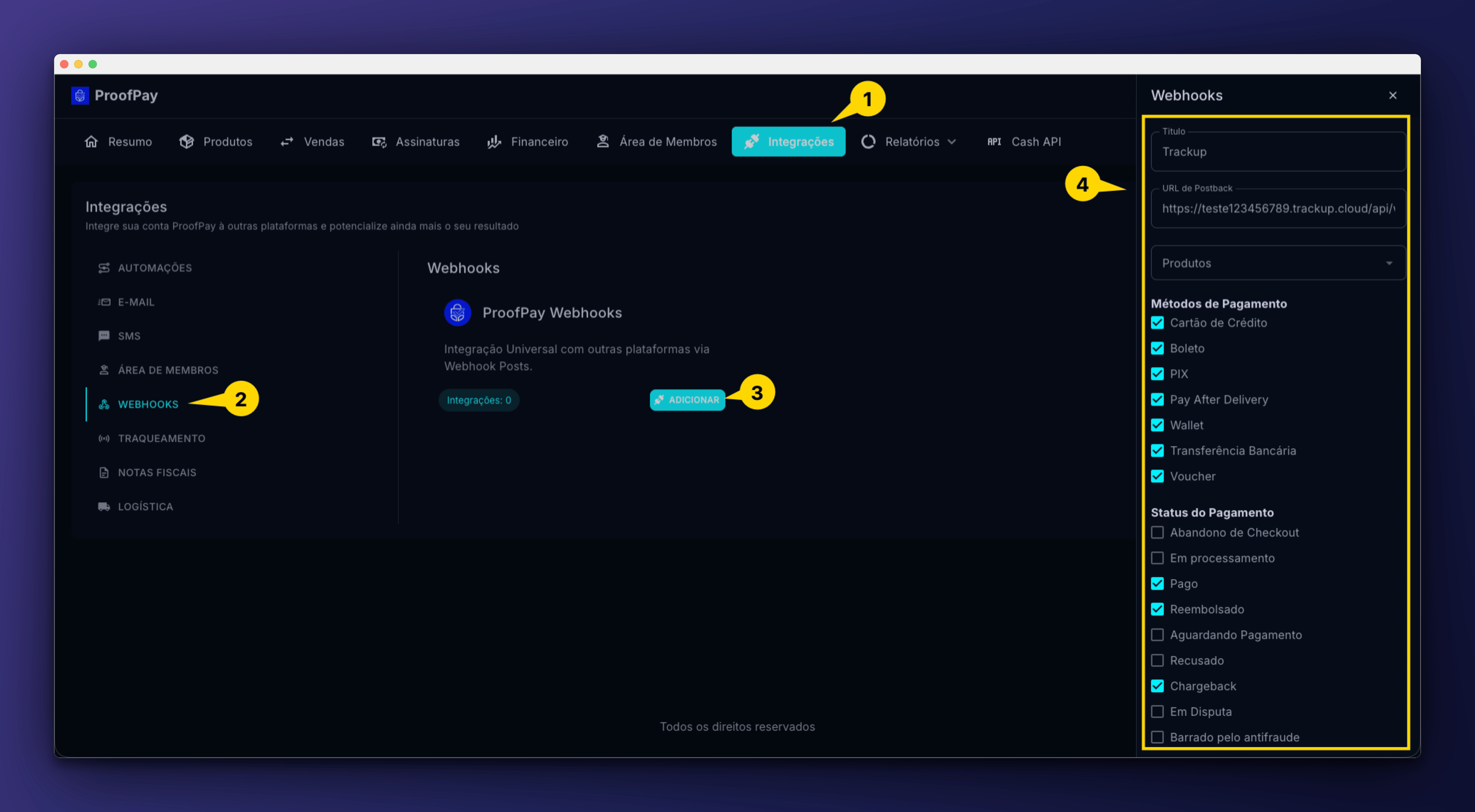Click the Notas Fiscais document icon
This screenshot has width=1475, height=812.
click(104, 473)
